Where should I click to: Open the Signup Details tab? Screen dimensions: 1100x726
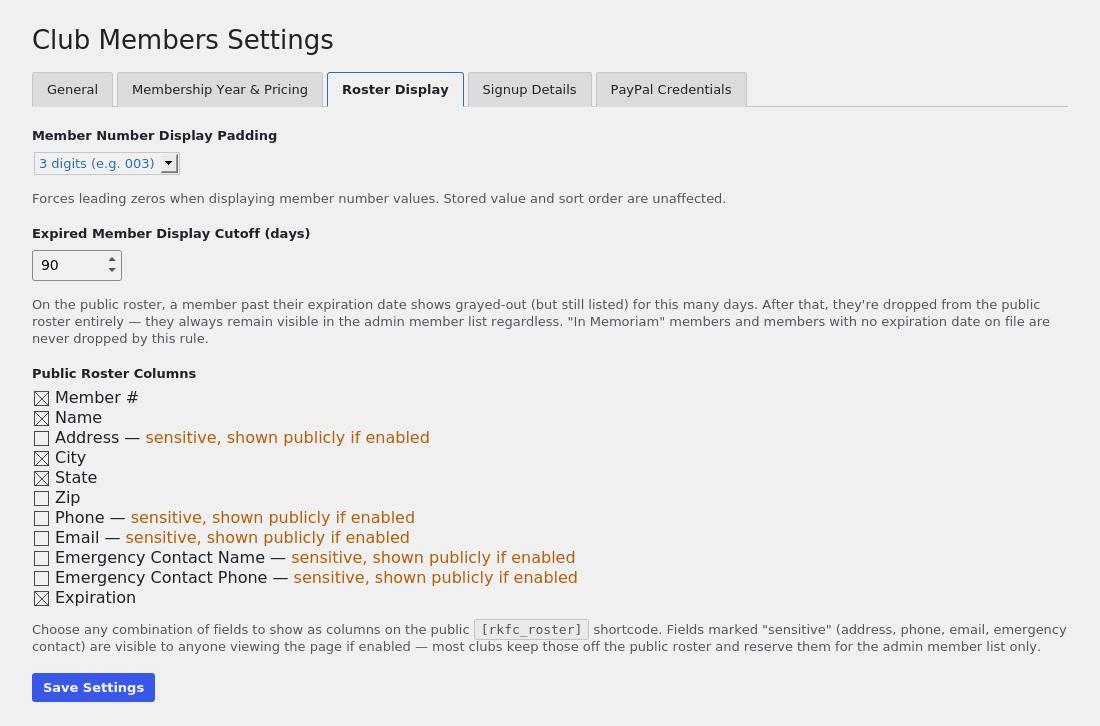[x=530, y=90]
